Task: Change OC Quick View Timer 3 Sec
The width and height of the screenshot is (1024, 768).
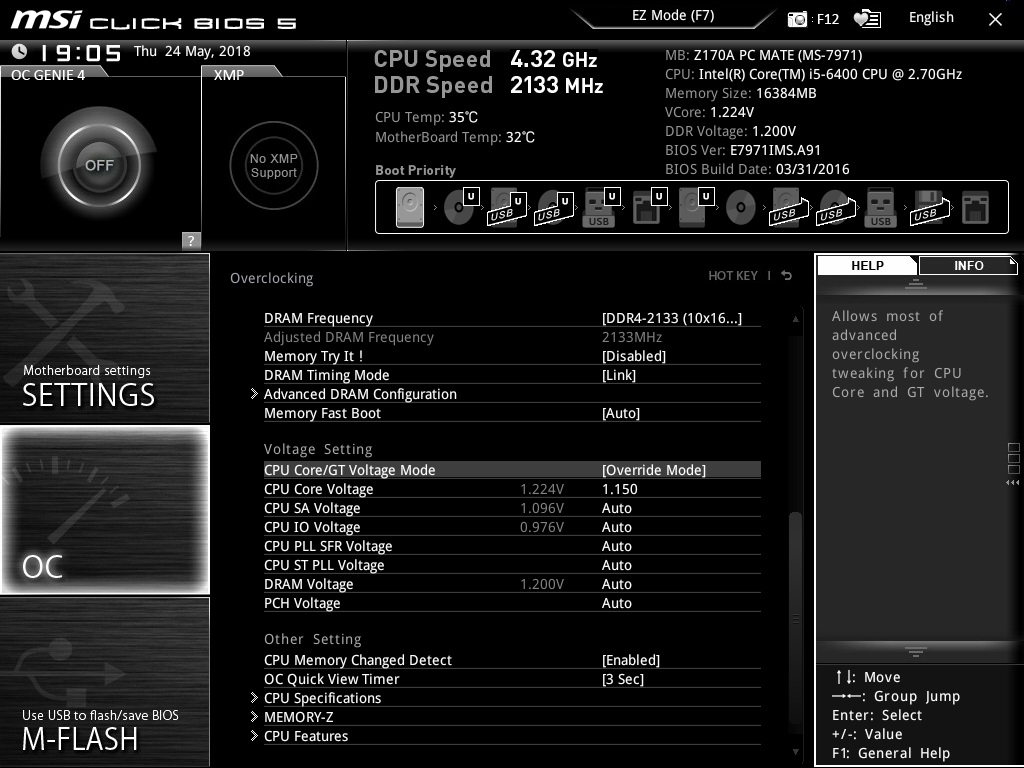Action: 622,679
